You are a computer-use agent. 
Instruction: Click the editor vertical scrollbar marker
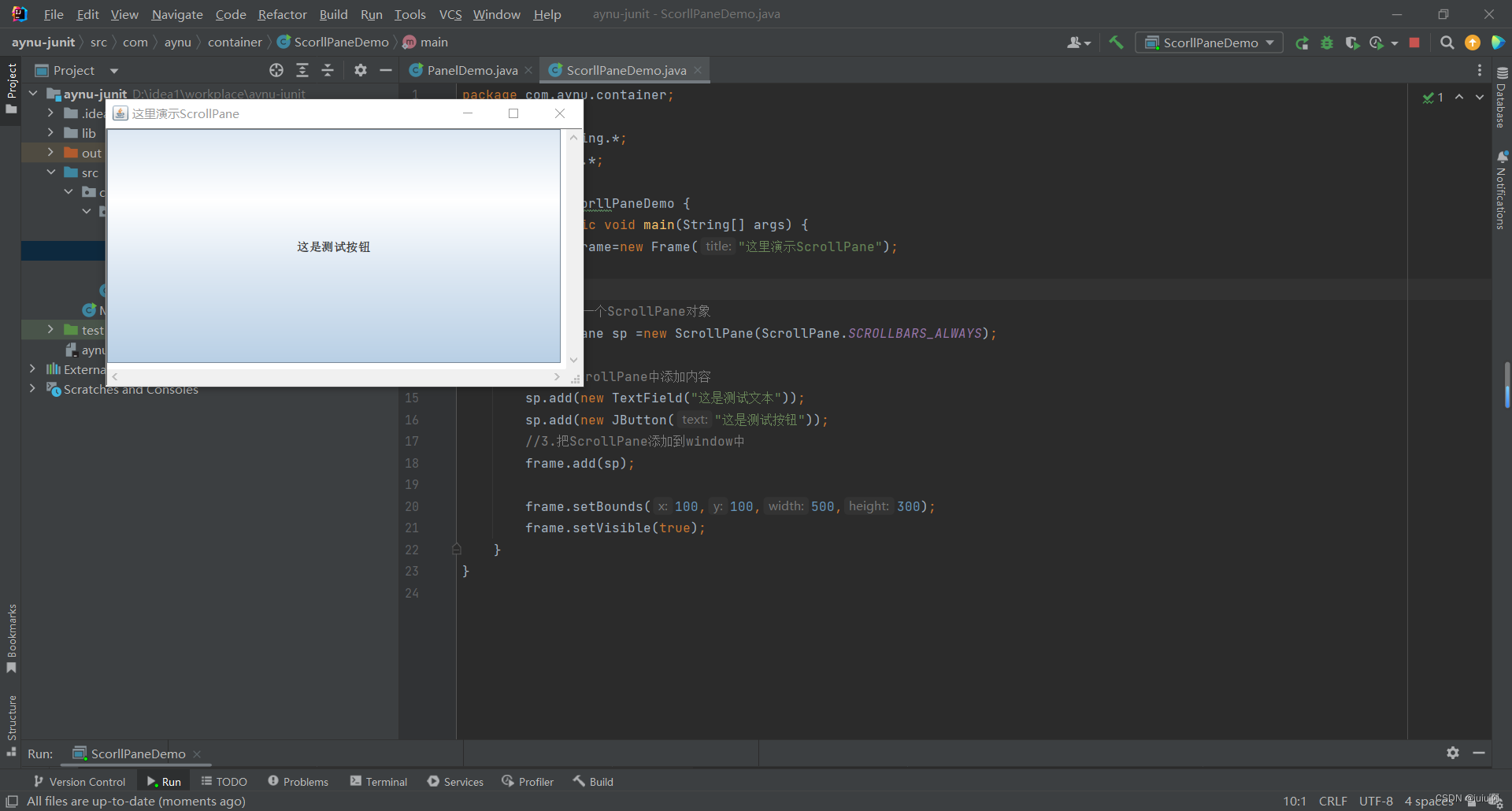pyautogui.click(x=1506, y=385)
